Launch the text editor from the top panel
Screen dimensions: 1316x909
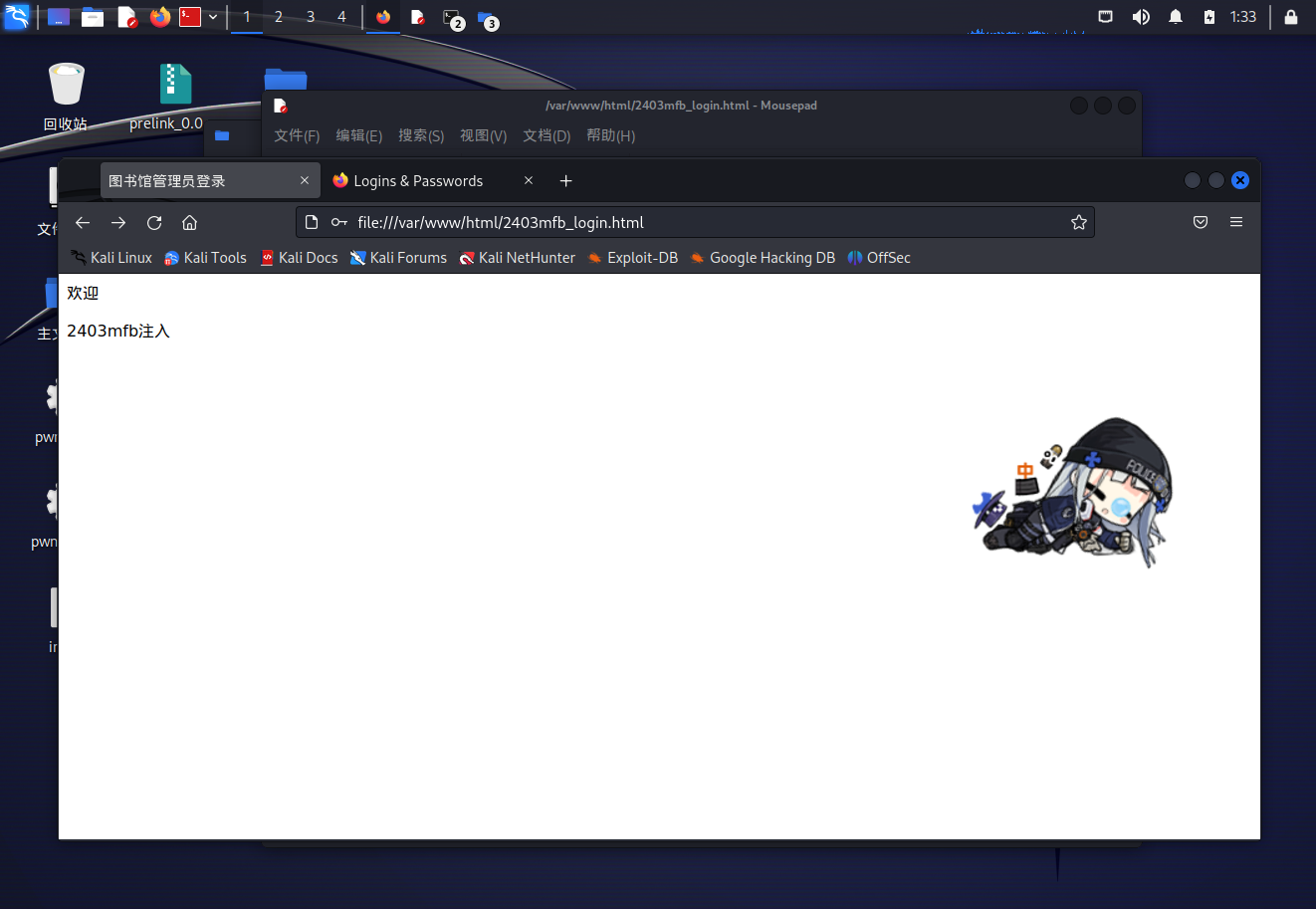click(126, 17)
